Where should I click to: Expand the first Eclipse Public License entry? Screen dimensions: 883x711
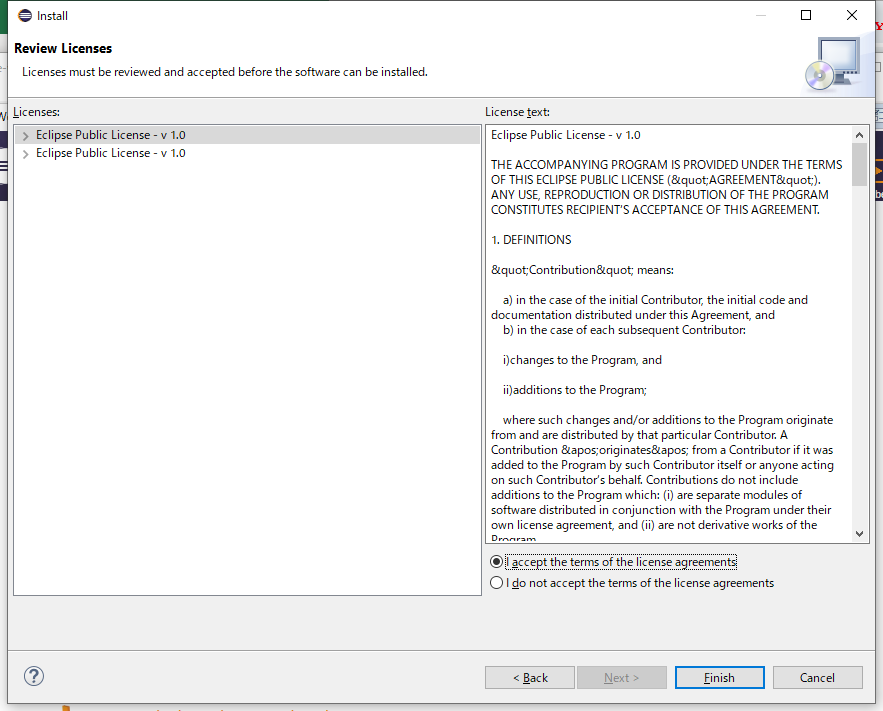25,135
